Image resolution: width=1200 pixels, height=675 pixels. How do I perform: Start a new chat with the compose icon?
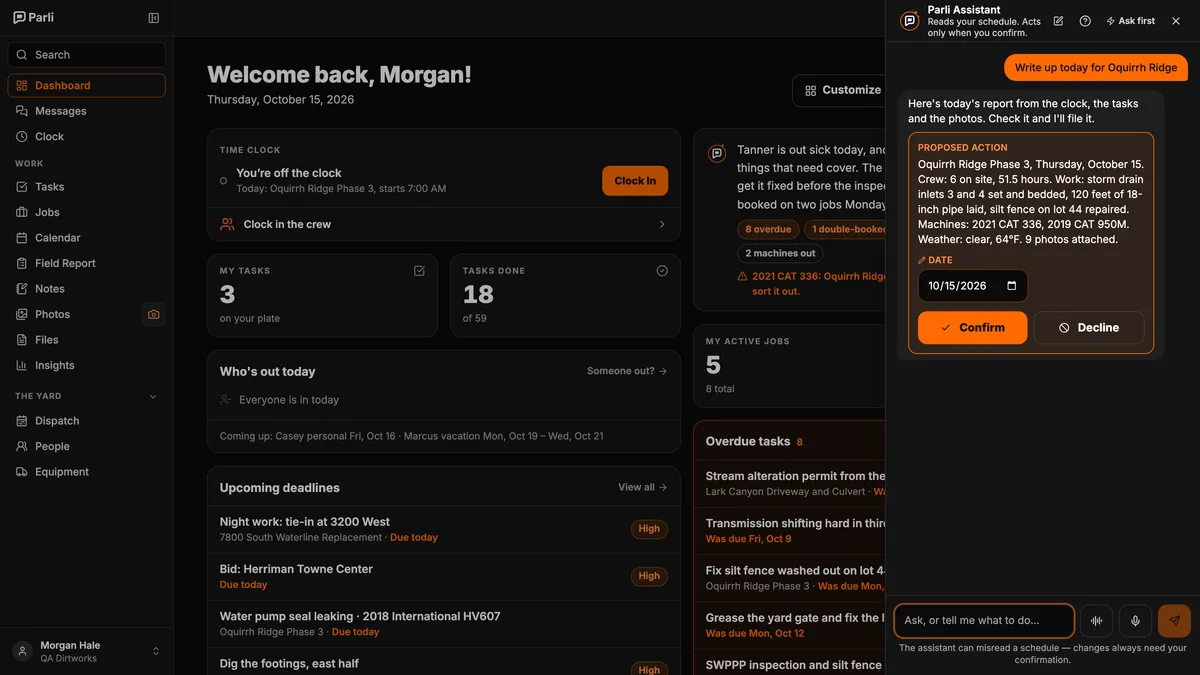click(x=1058, y=21)
